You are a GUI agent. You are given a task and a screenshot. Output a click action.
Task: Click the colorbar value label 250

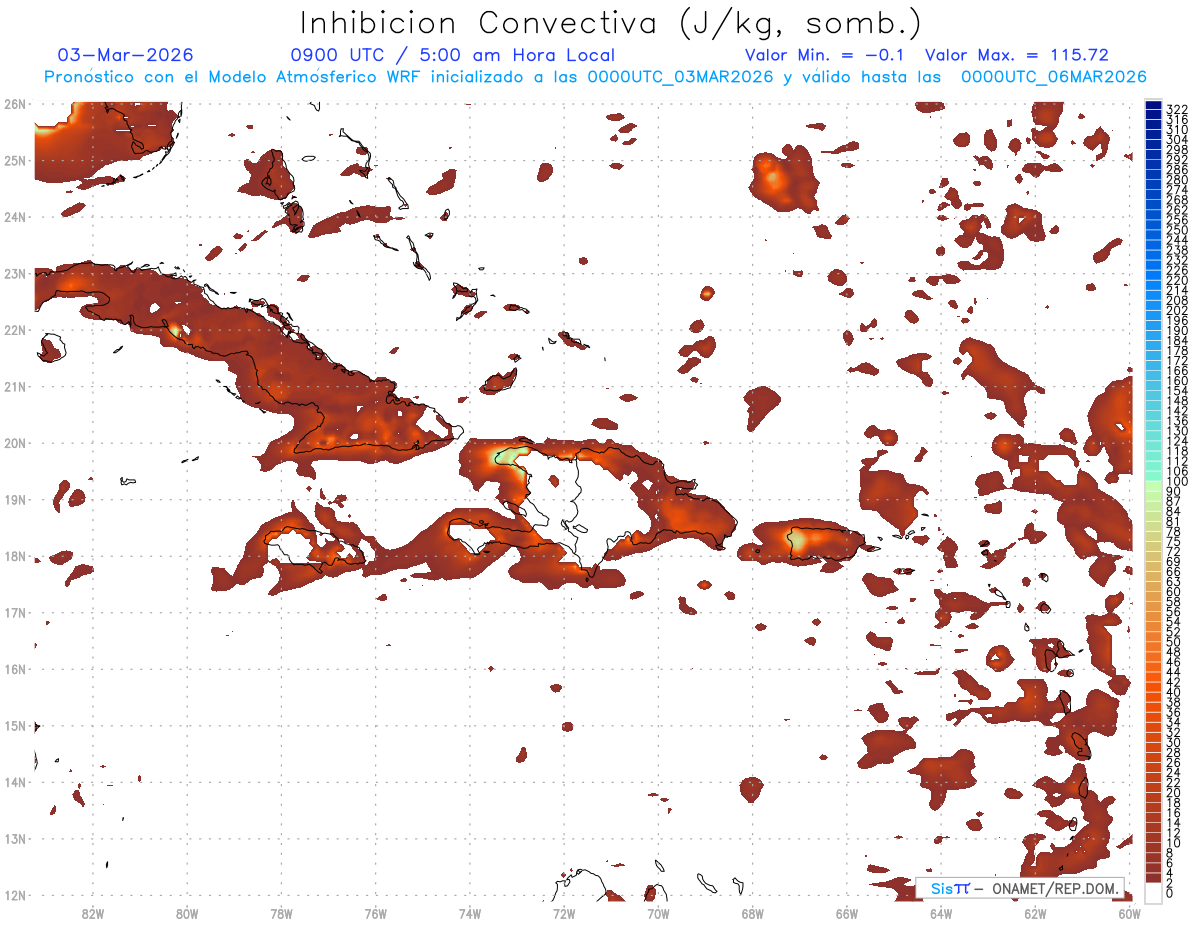pyautogui.click(x=1177, y=231)
